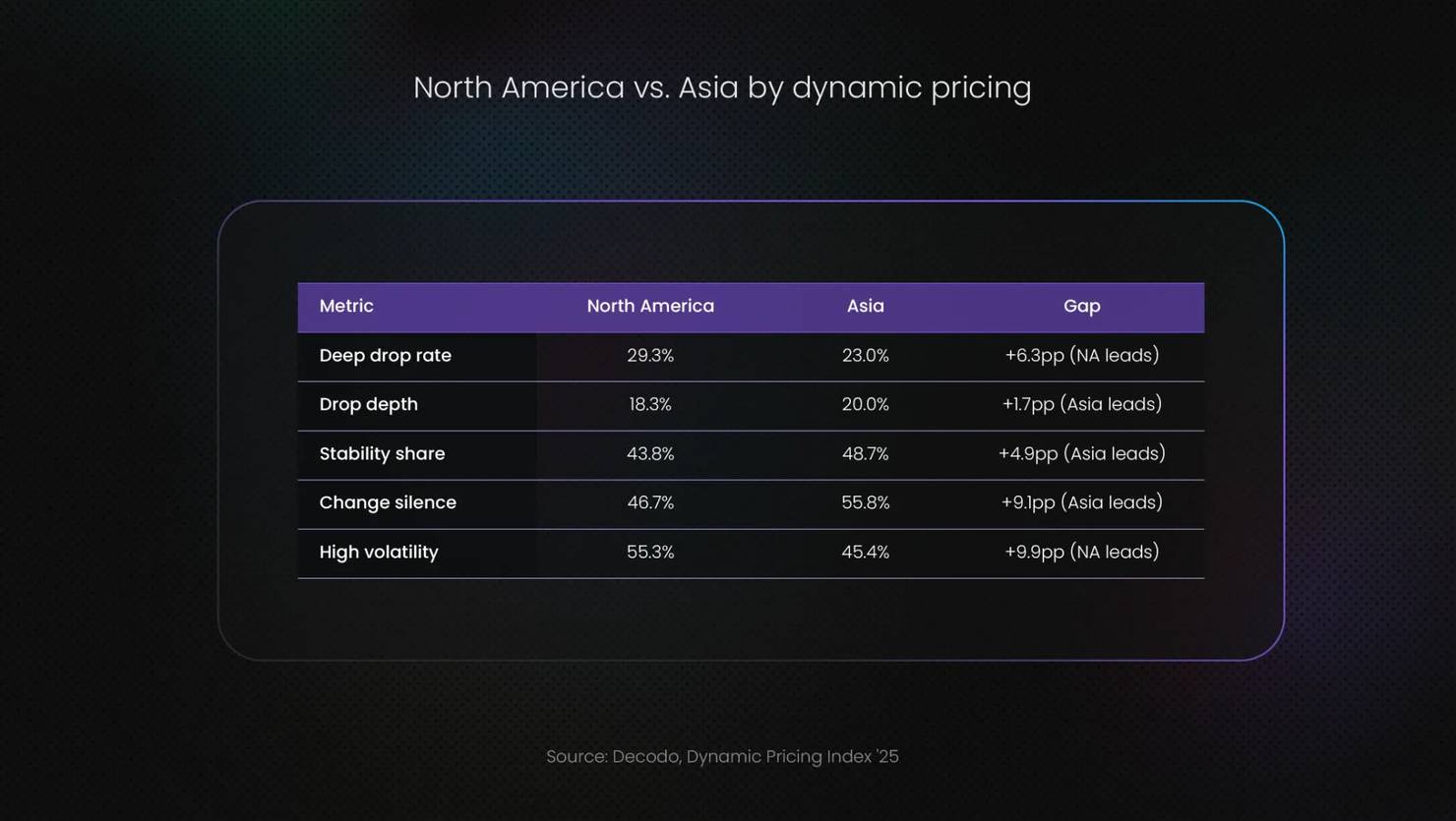Select the Drop depth row label
The image size is (1456, 821).
368,404
